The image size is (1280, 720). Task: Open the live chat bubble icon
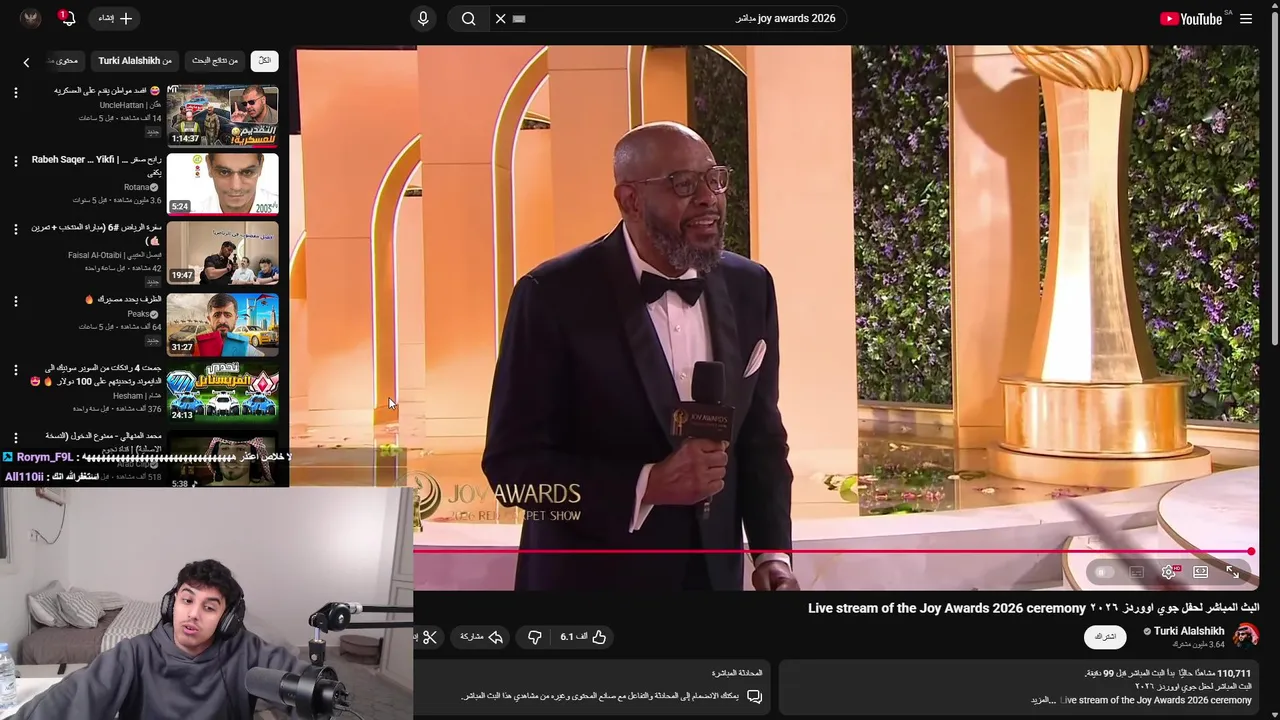pos(754,696)
